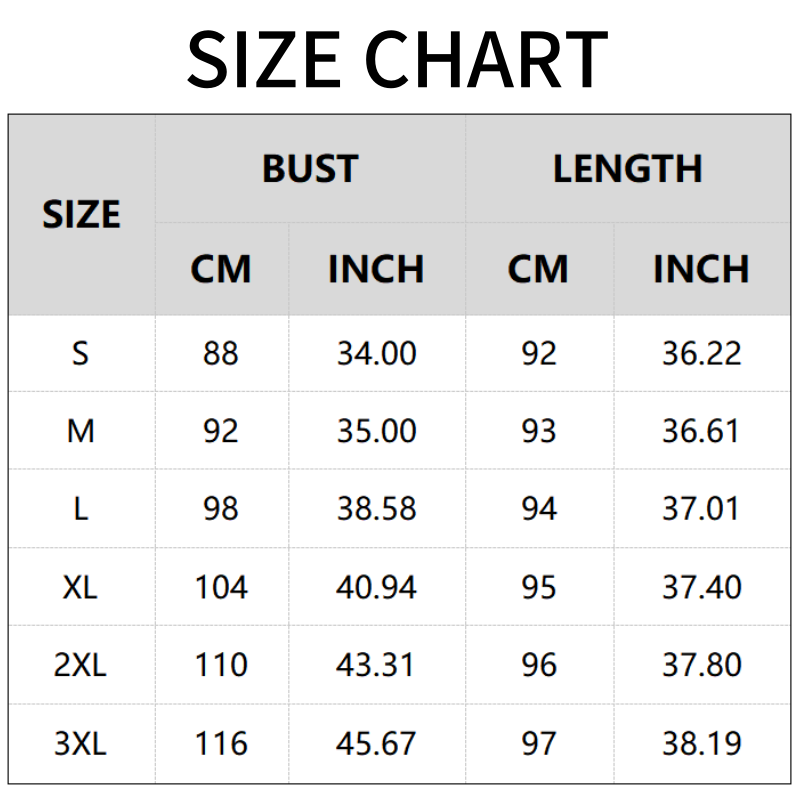Select bust inch value 35.00
This screenshot has height=800, width=800.
[x=376, y=431]
